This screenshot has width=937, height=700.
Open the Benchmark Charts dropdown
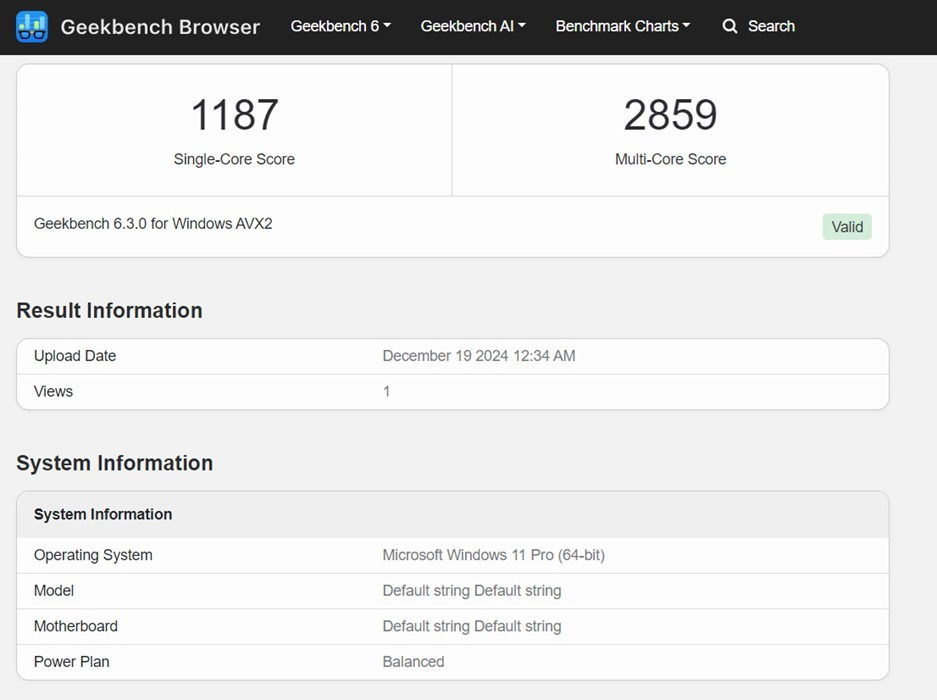pyautogui.click(x=622, y=26)
